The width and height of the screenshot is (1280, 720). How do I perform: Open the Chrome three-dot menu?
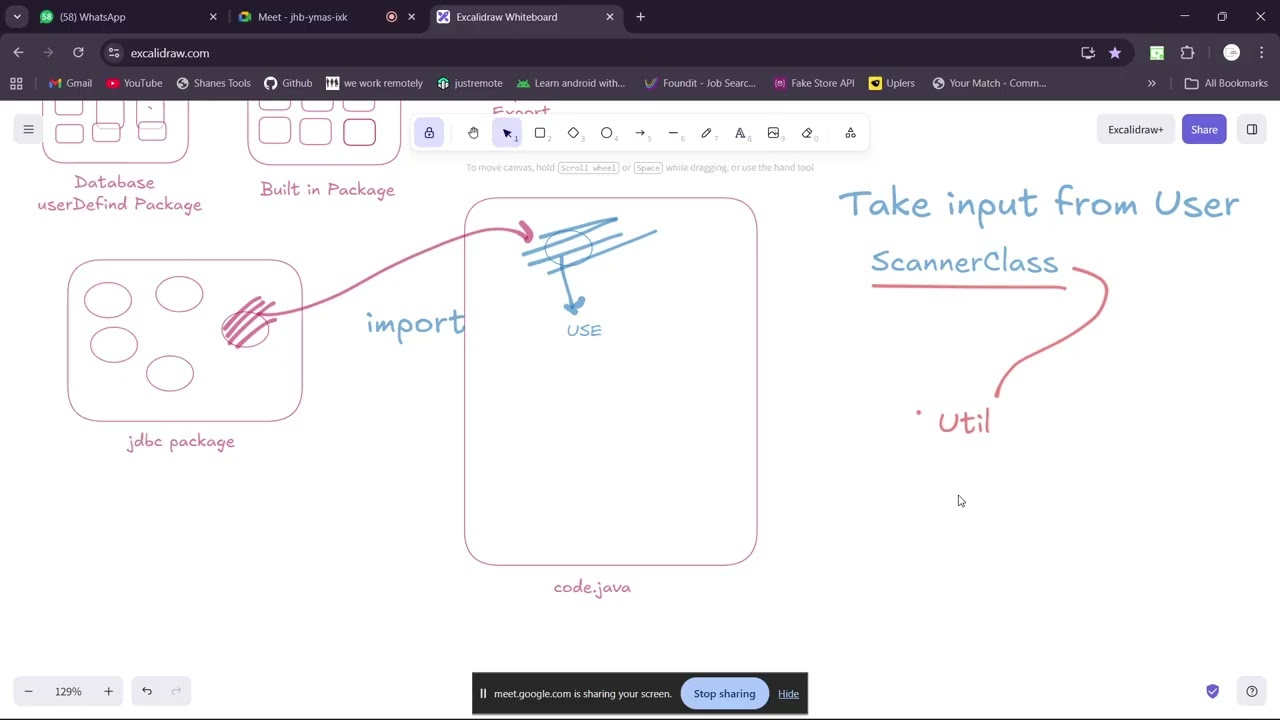[1261, 53]
